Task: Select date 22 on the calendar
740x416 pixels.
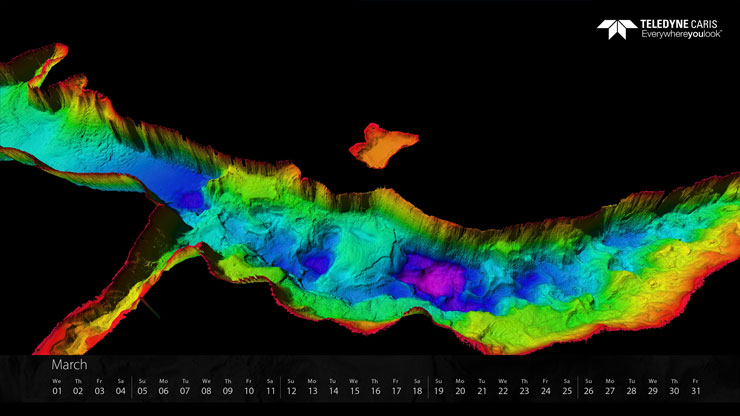Action: 503,391
